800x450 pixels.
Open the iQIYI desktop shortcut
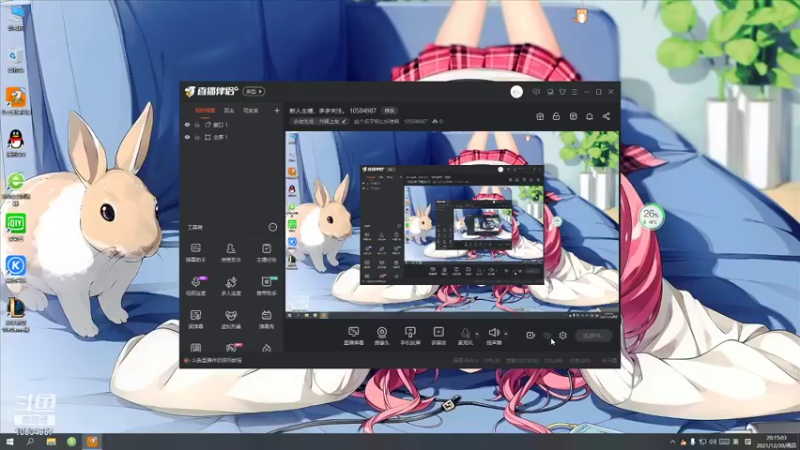coord(16,227)
